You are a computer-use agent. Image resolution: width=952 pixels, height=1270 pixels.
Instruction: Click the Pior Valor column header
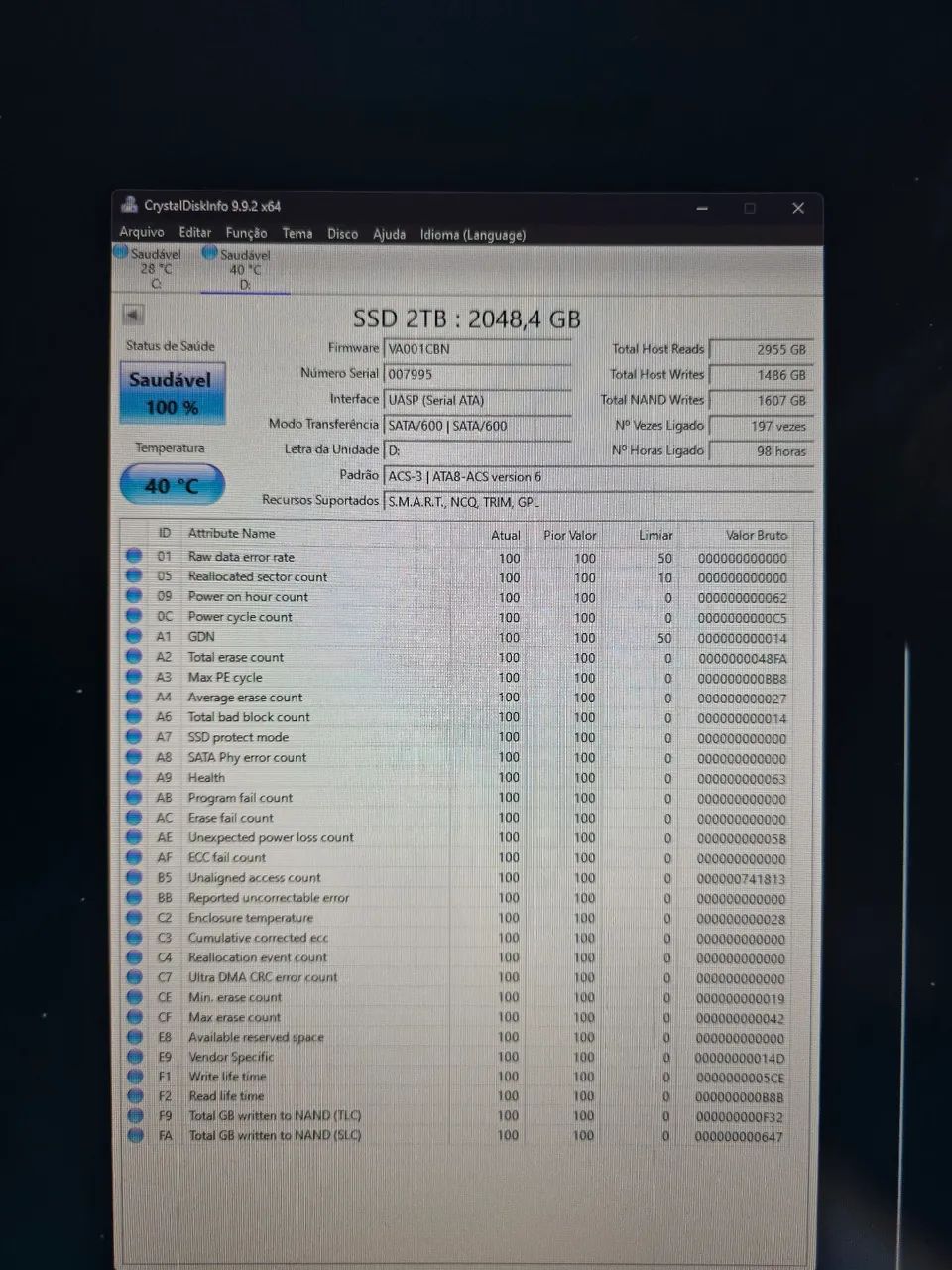pos(569,535)
